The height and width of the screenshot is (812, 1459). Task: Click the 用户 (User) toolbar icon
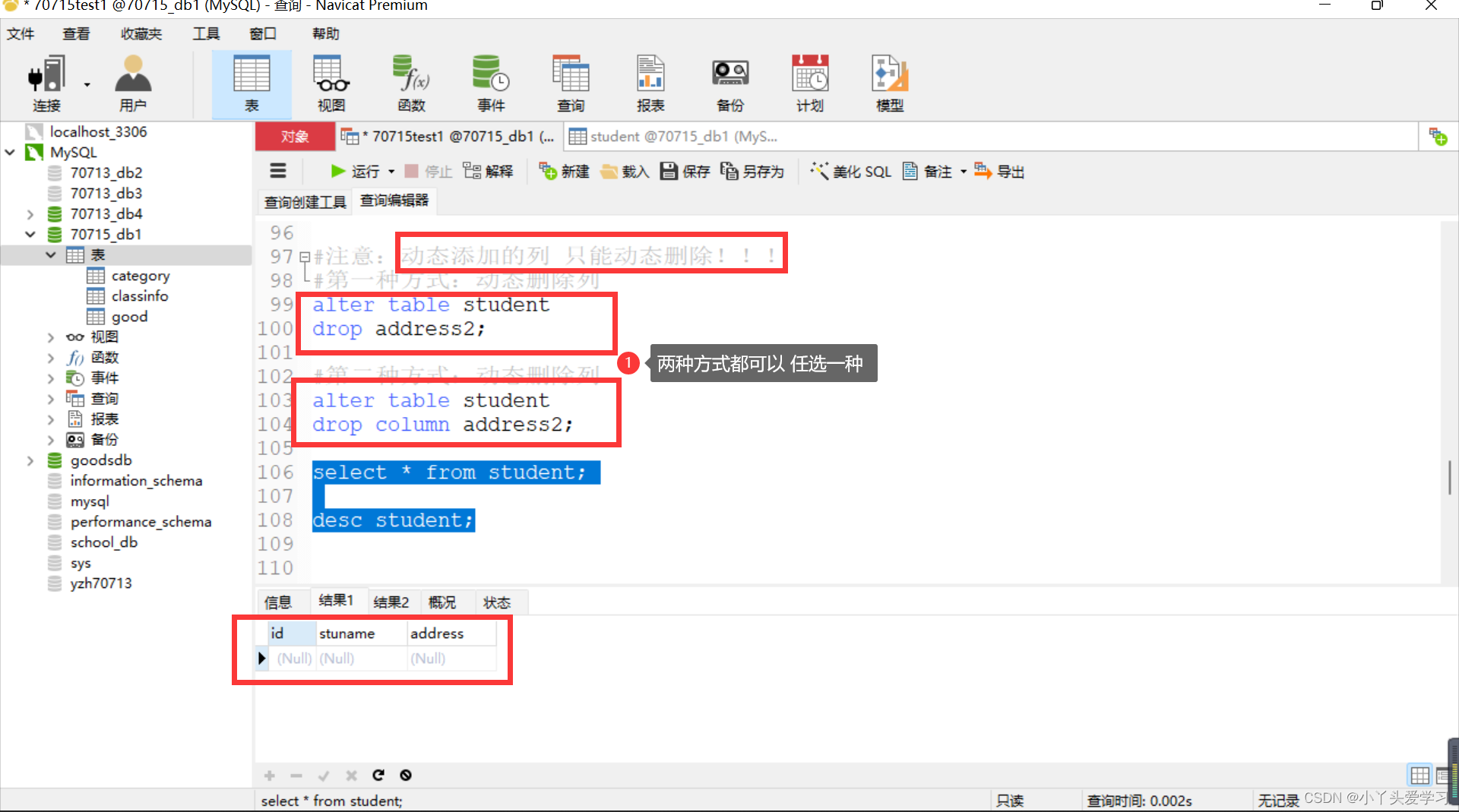[133, 84]
